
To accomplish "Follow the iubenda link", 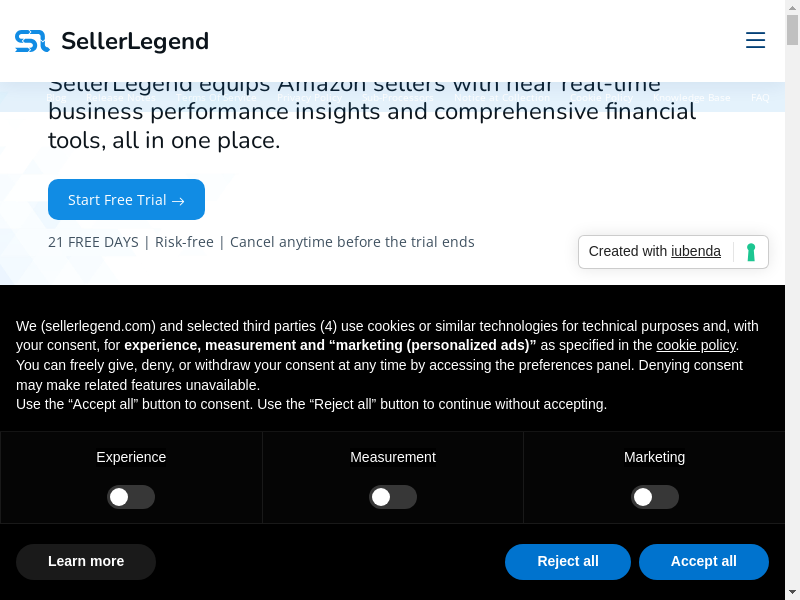I will click(x=696, y=251).
